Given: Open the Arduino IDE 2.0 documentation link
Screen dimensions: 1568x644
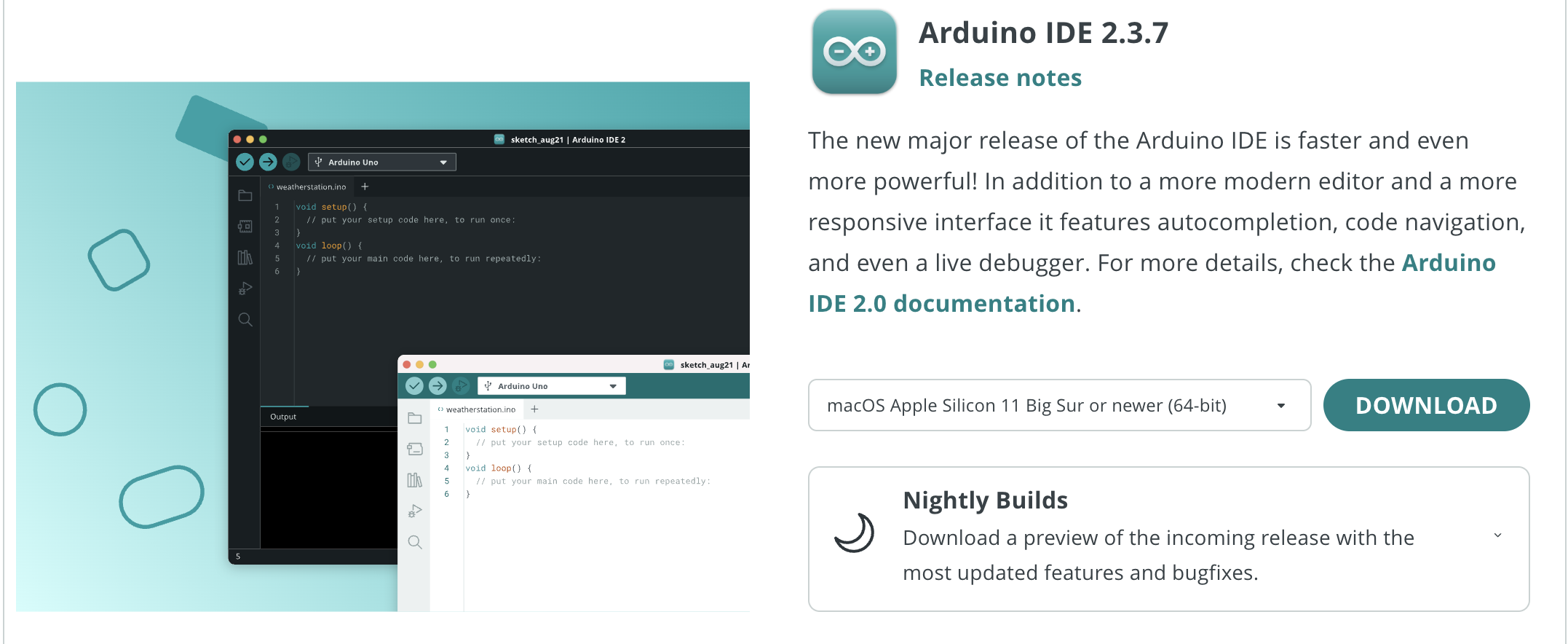Looking at the screenshot, I should 1152,283.
